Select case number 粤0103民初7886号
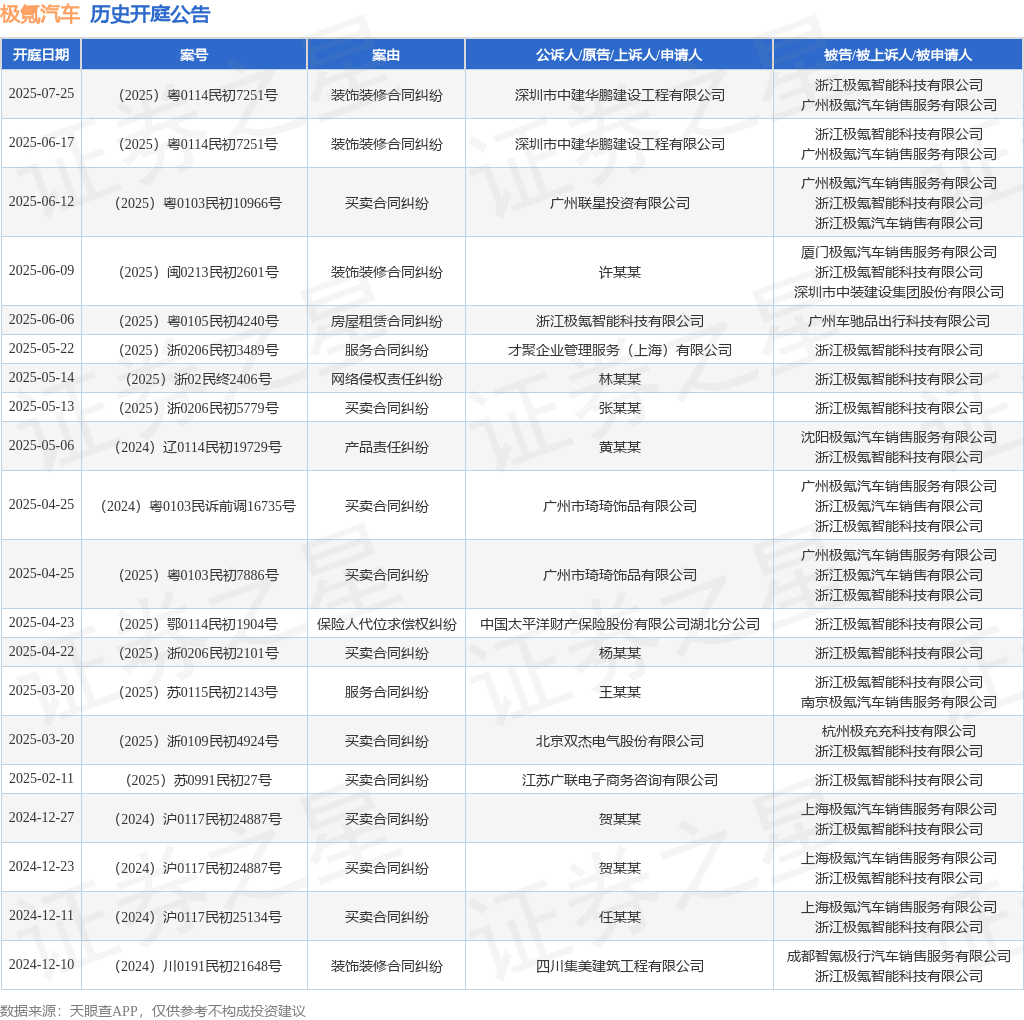1024x1020 pixels. 198,575
